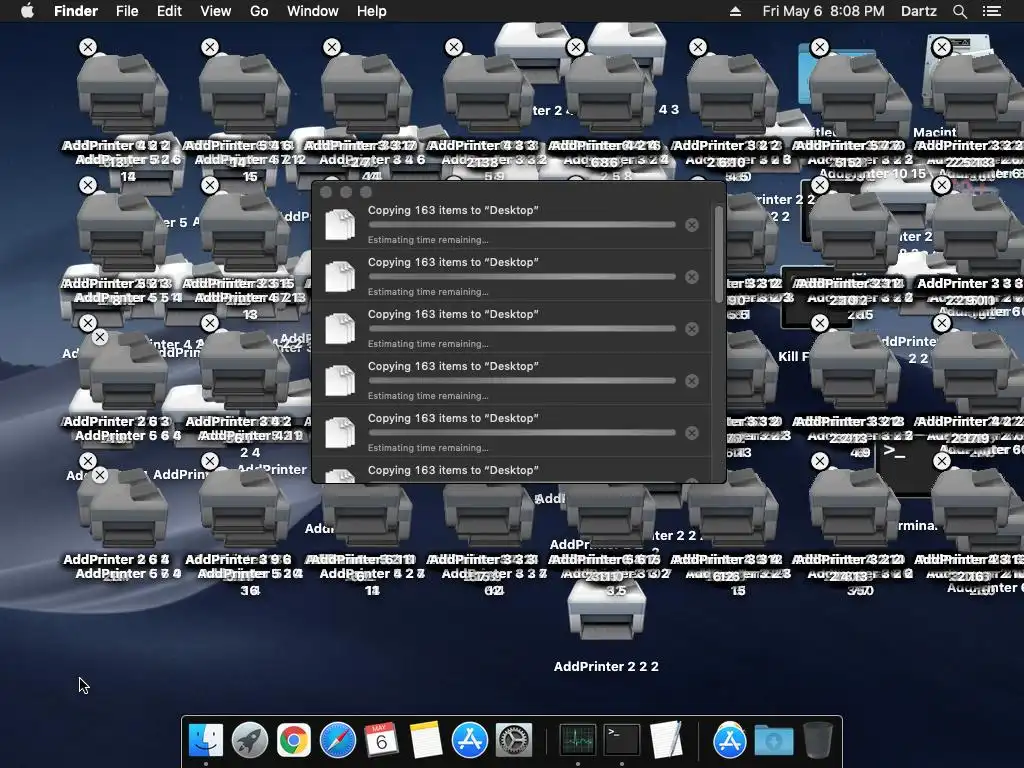Image resolution: width=1024 pixels, height=768 pixels.
Task: Click the copy dialog vertical scrollbar
Action: 719,255
